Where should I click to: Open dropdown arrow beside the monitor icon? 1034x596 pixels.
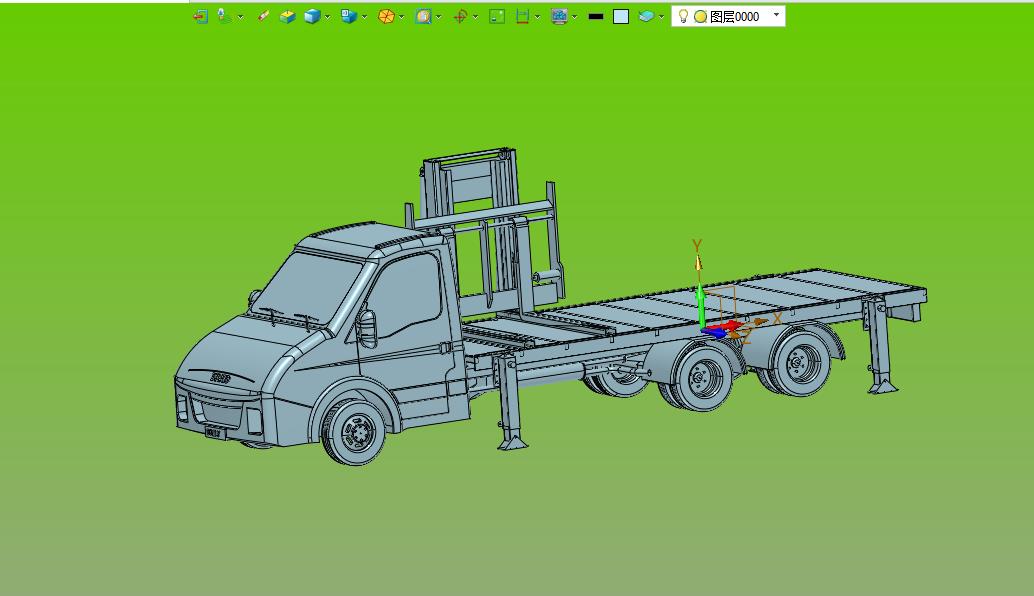coord(574,17)
